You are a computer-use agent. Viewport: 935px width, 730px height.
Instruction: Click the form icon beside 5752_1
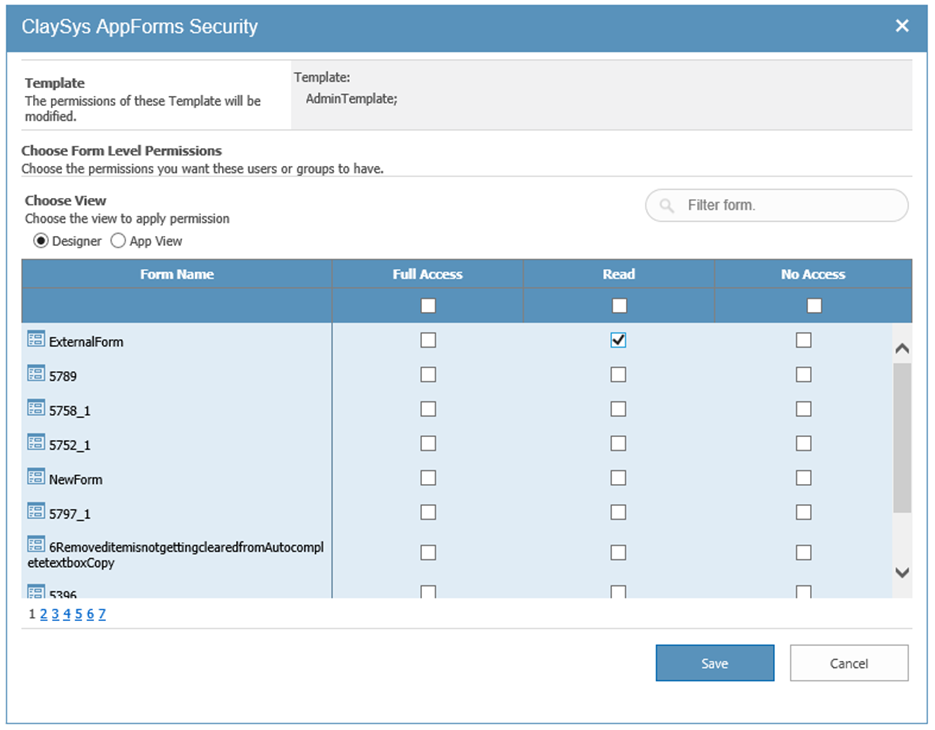pos(36,443)
